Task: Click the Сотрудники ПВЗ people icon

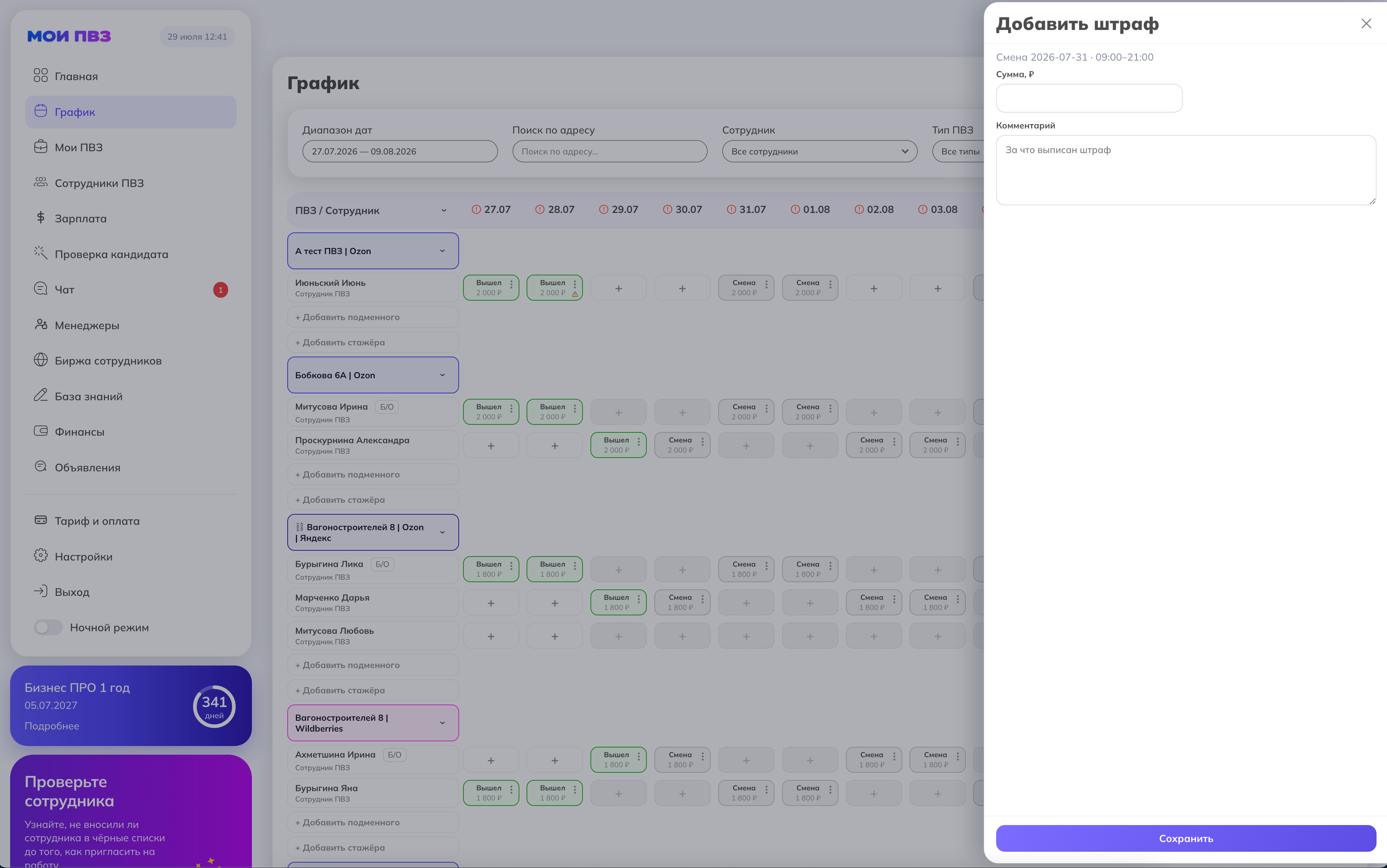Action: [x=40, y=182]
